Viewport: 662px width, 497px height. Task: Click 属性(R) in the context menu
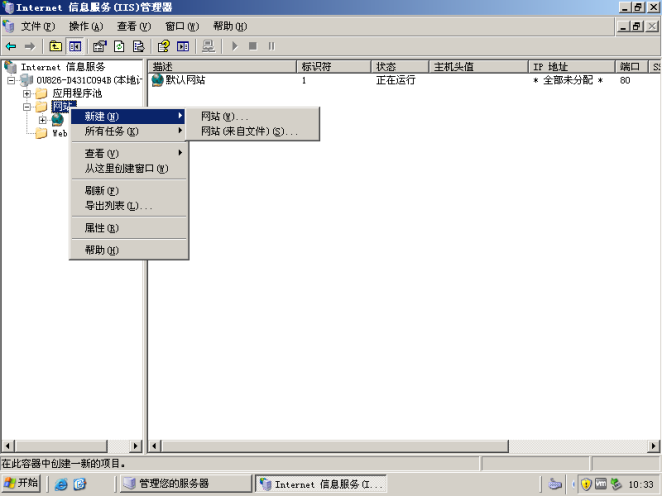(101, 228)
